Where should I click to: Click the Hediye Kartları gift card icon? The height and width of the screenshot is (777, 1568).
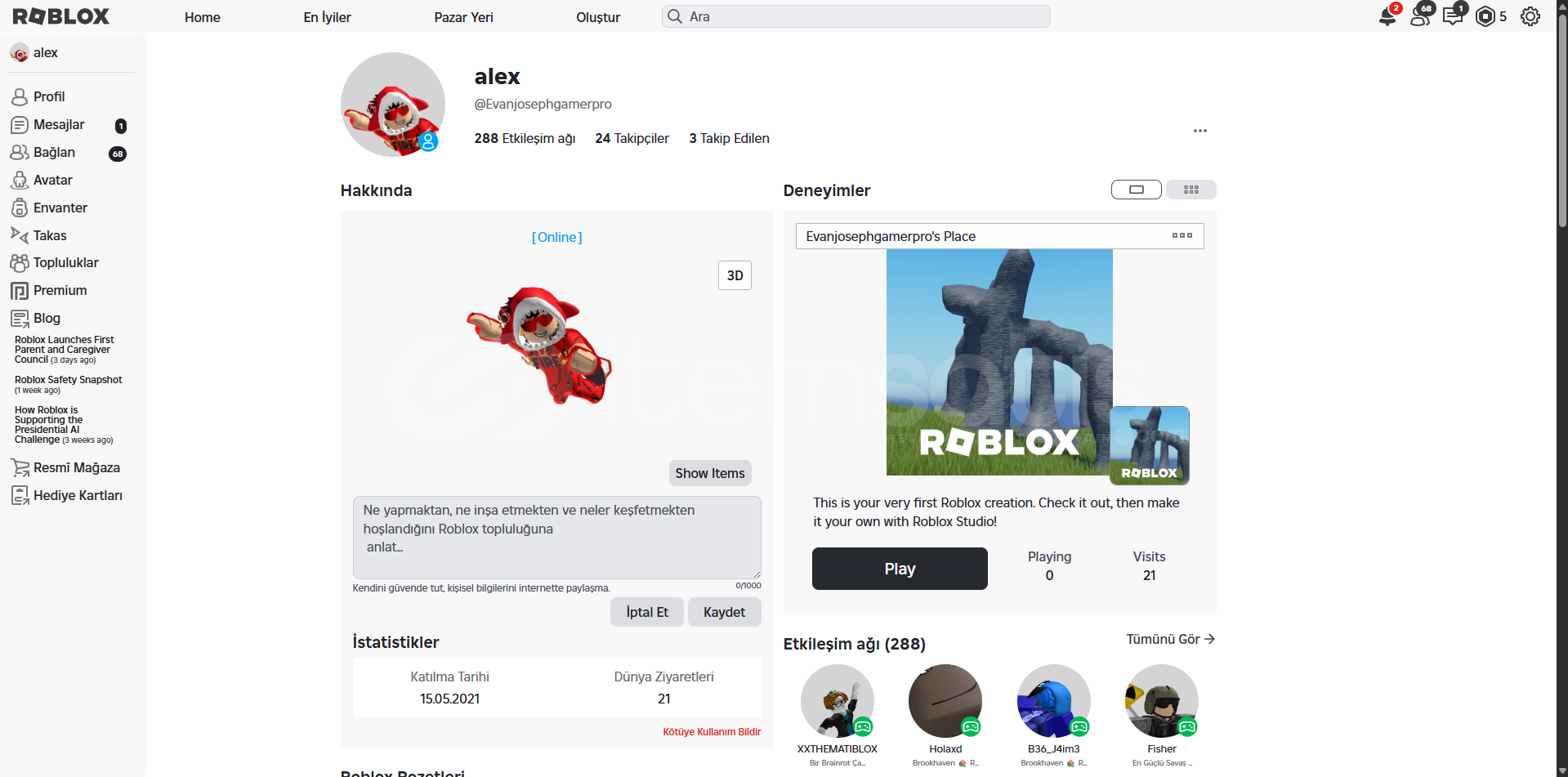(x=20, y=496)
